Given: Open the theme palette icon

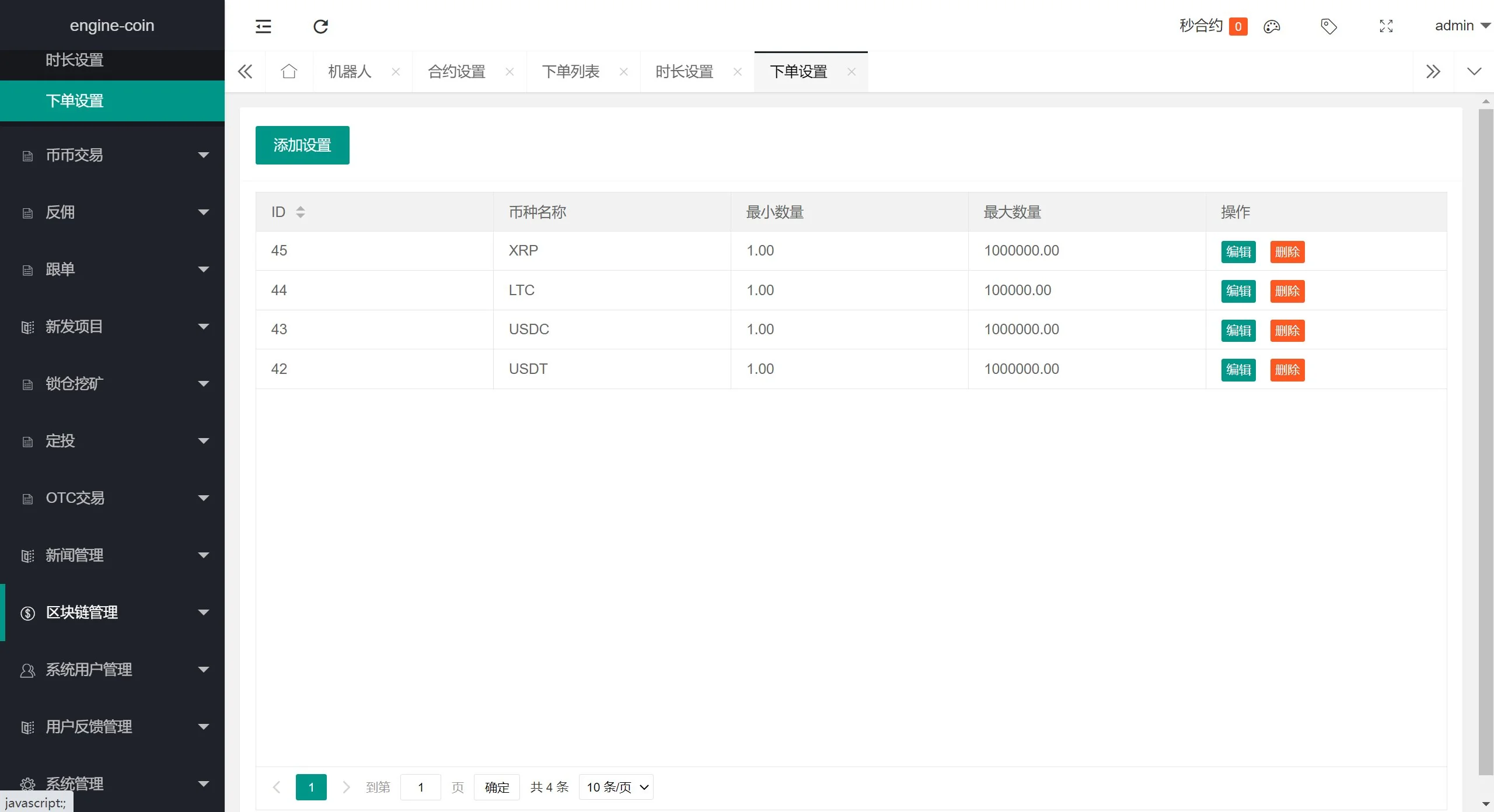Looking at the screenshot, I should point(1272,26).
